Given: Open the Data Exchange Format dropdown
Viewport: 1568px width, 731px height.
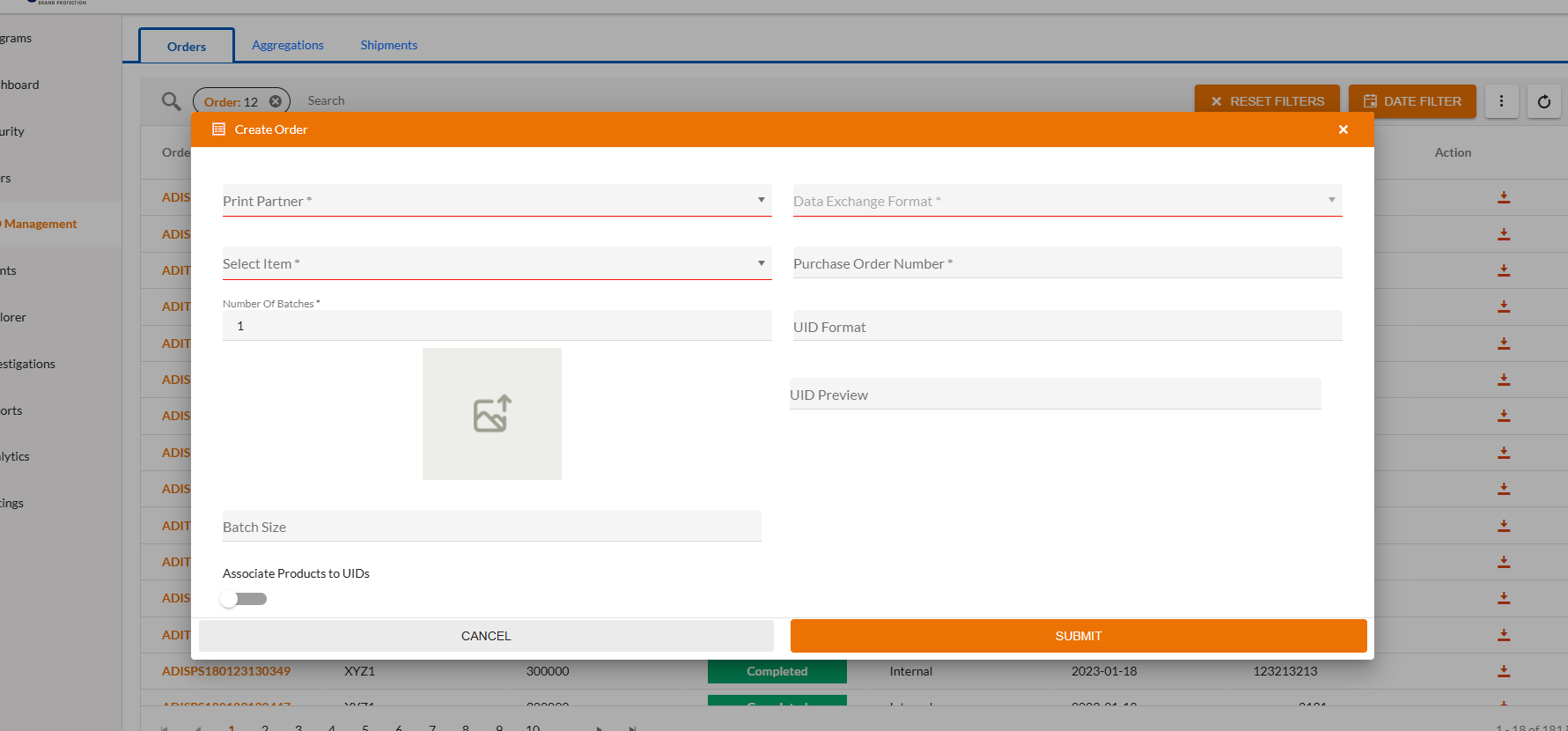Looking at the screenshot, I should [x=1066, y=201].
